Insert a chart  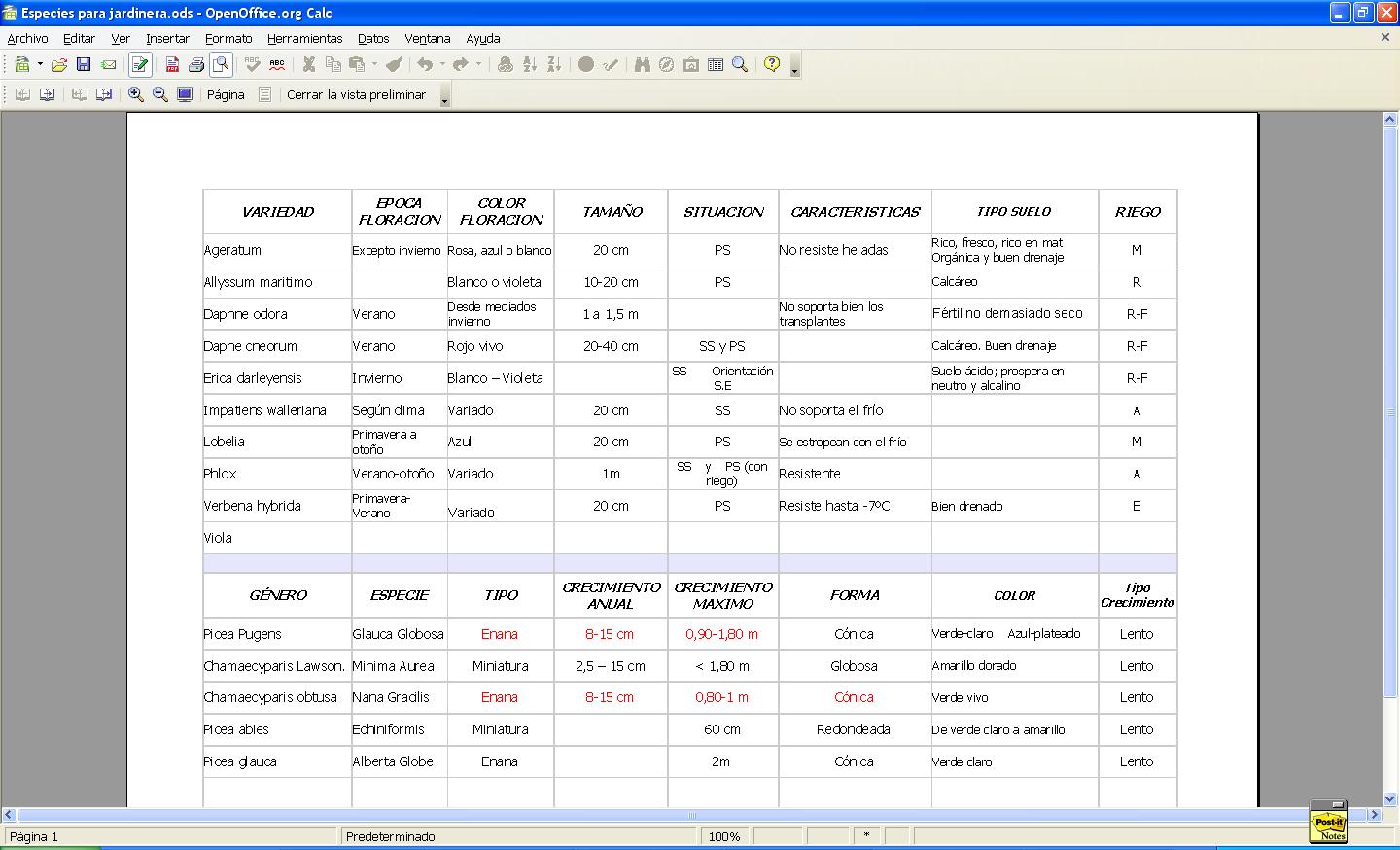[x=586, y=65]
